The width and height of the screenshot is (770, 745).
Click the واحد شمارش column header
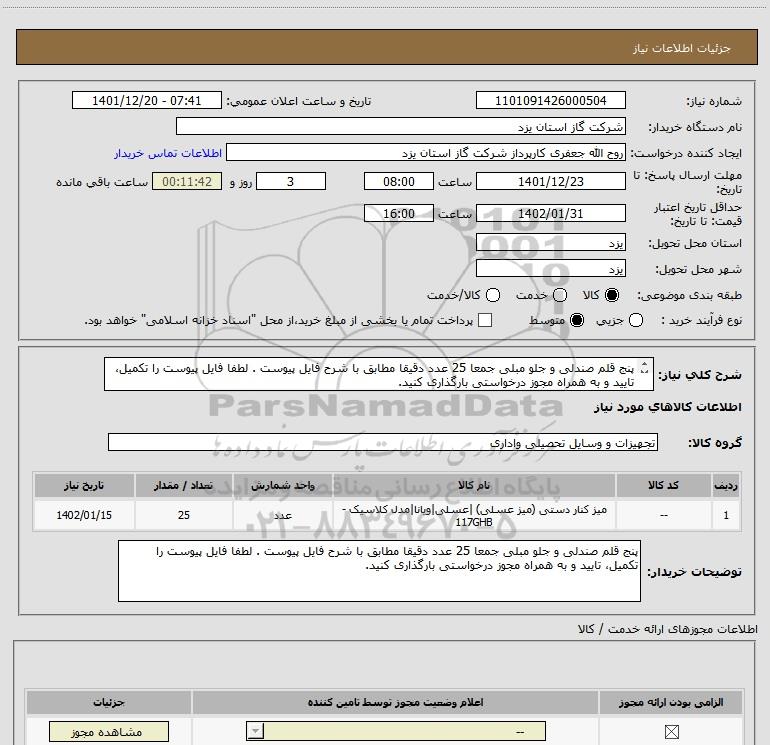[283, 485]
